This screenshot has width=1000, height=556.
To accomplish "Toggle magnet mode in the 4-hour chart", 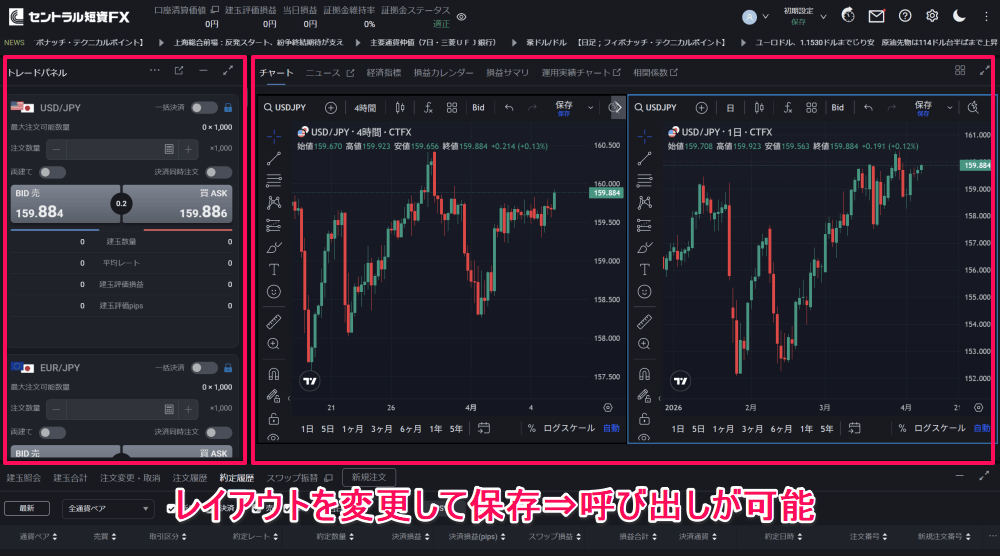I will coord(274,374).
